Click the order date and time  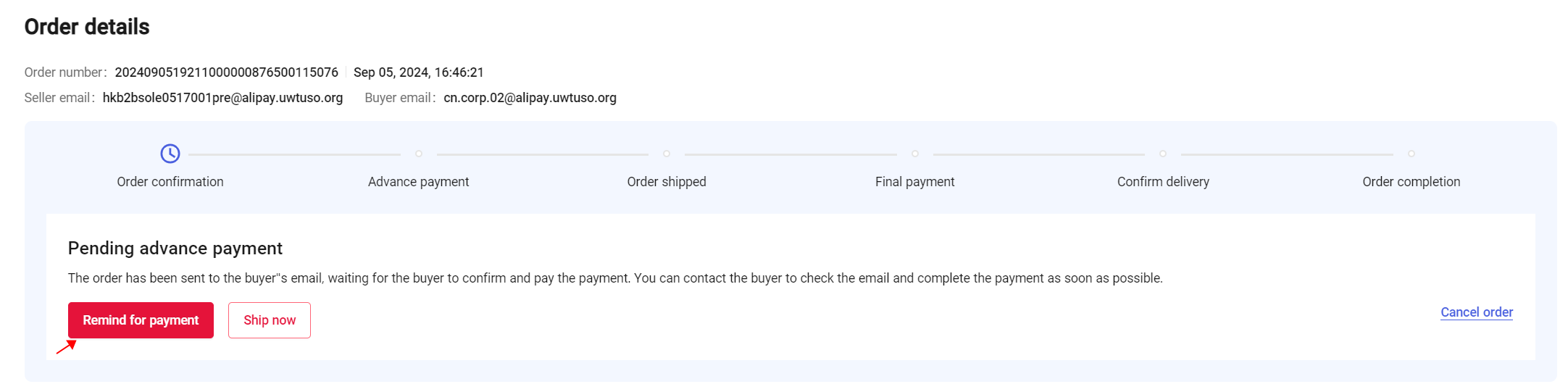tap(418, 72)
